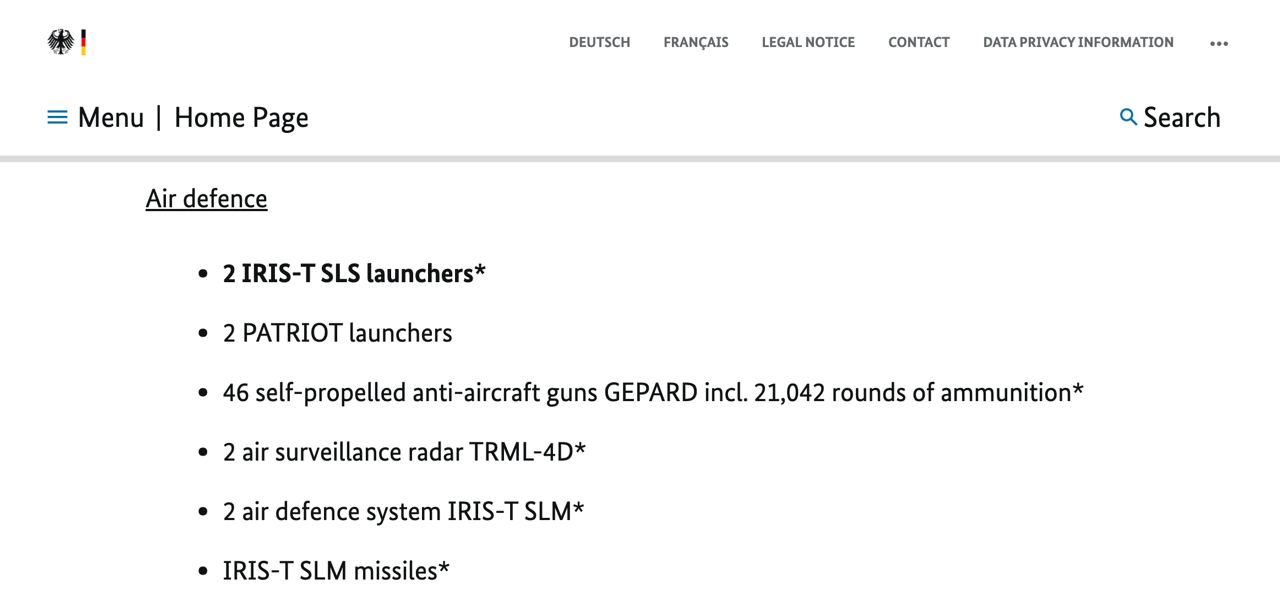This screenshot has width=1280, height=604.
Task: Switch language to DEUTSCH
Action: click(599, 42)
